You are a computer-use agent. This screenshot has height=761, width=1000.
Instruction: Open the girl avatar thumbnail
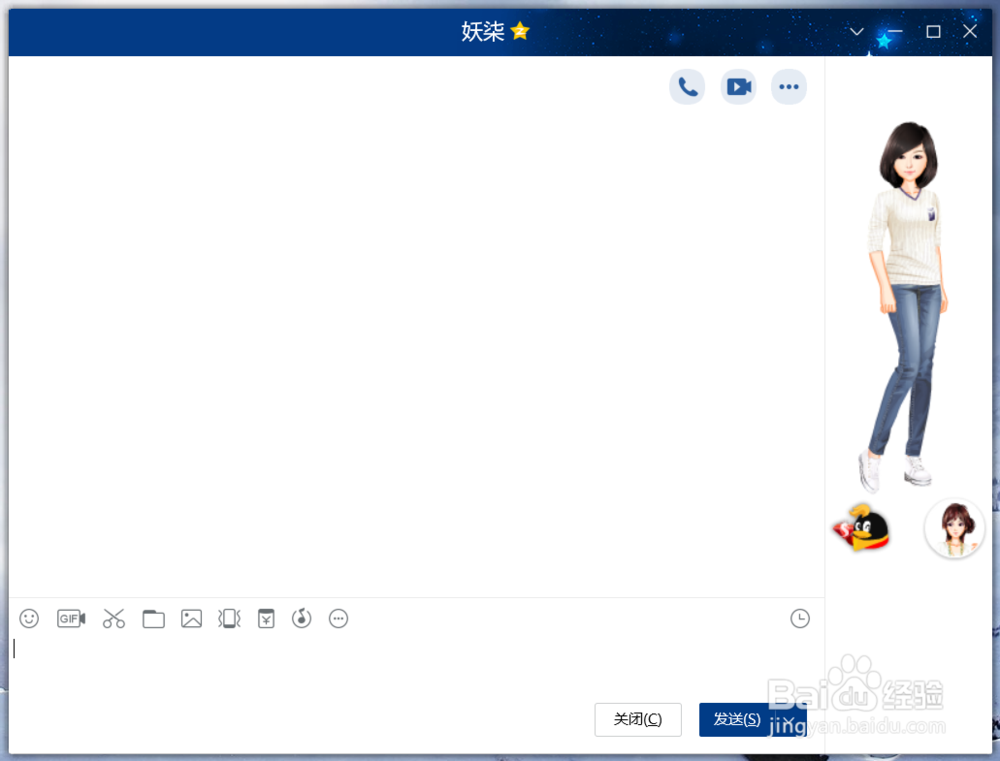955,528
